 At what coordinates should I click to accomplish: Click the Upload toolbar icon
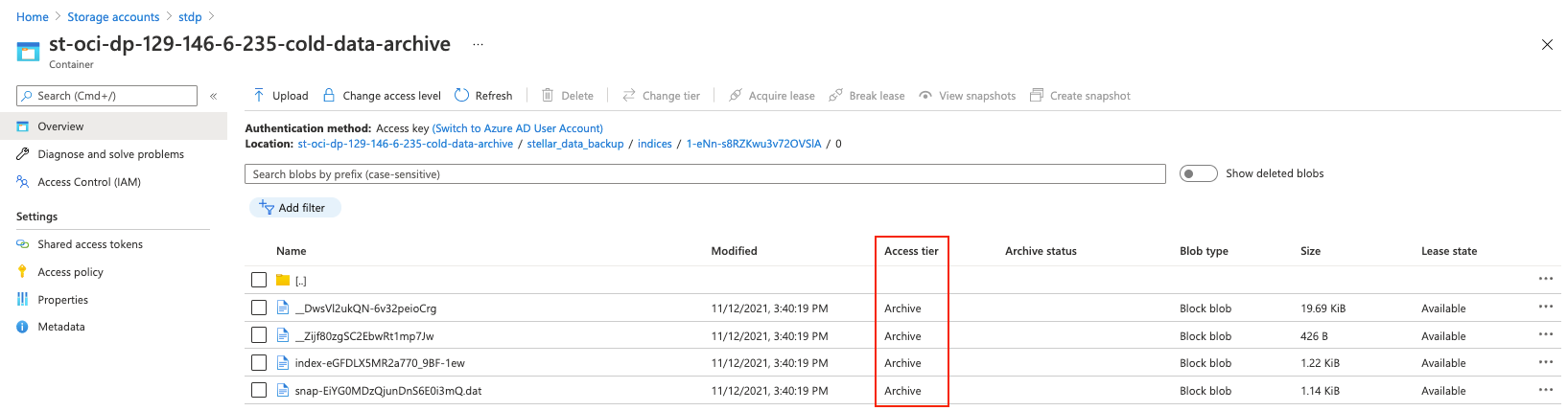click(x=259, y=96)
